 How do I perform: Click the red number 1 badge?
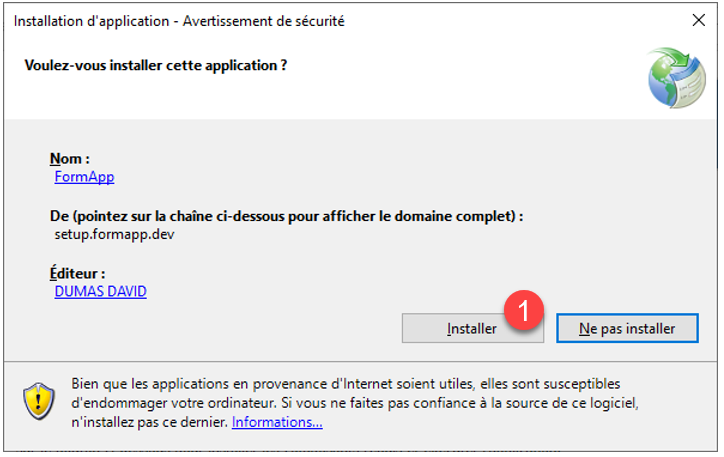click(524, 310)
